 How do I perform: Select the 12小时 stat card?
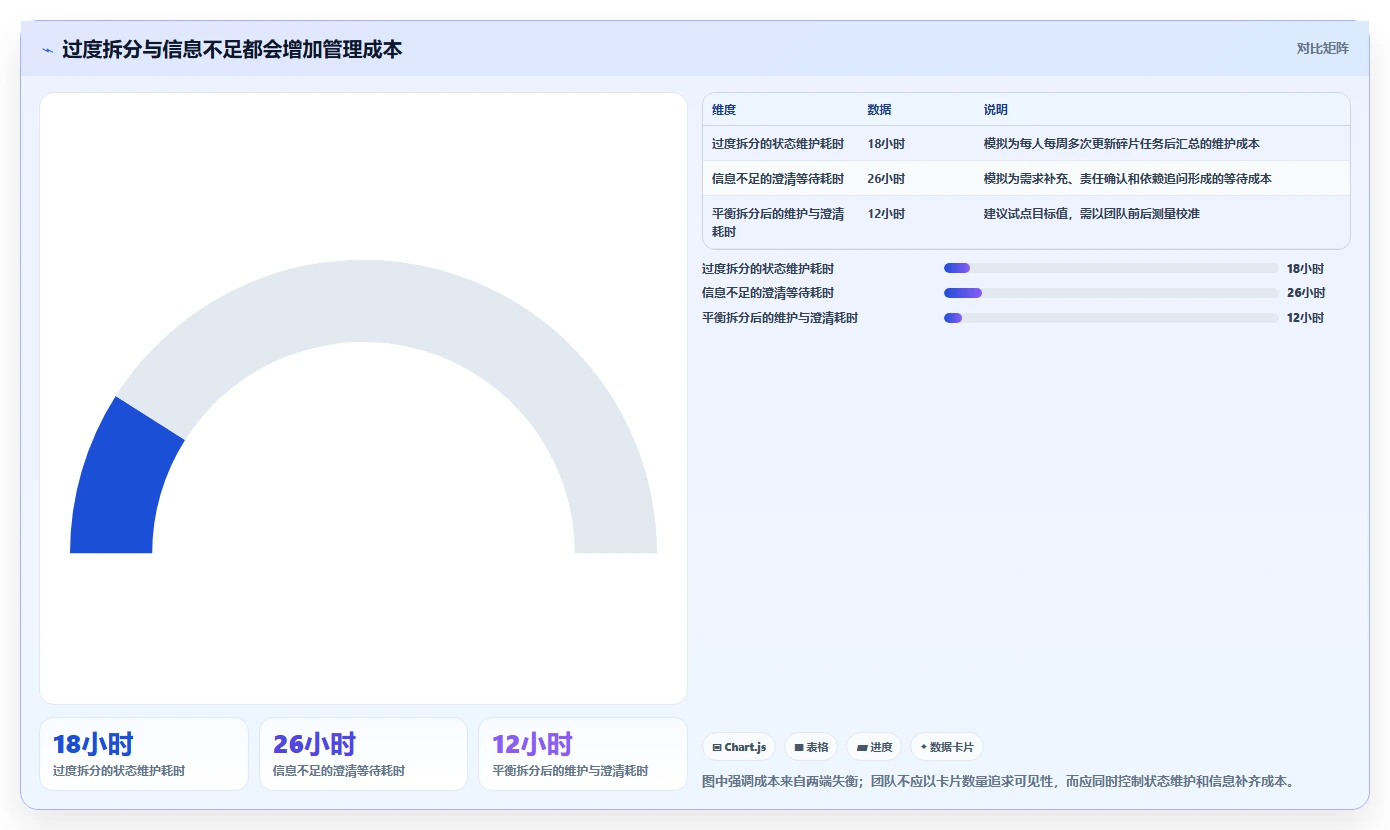(583, 754)
